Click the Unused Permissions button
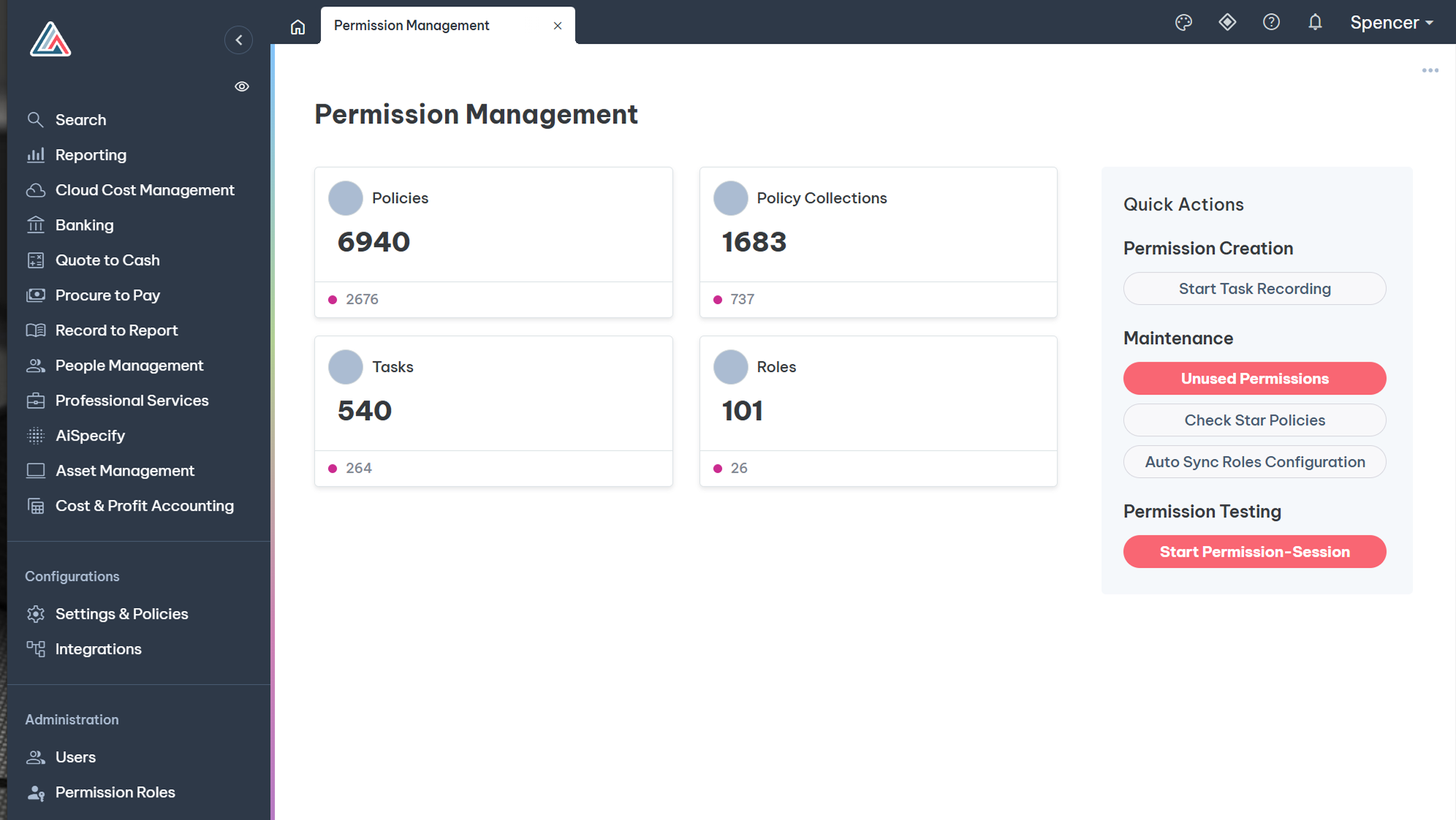 click(1254, 379)
